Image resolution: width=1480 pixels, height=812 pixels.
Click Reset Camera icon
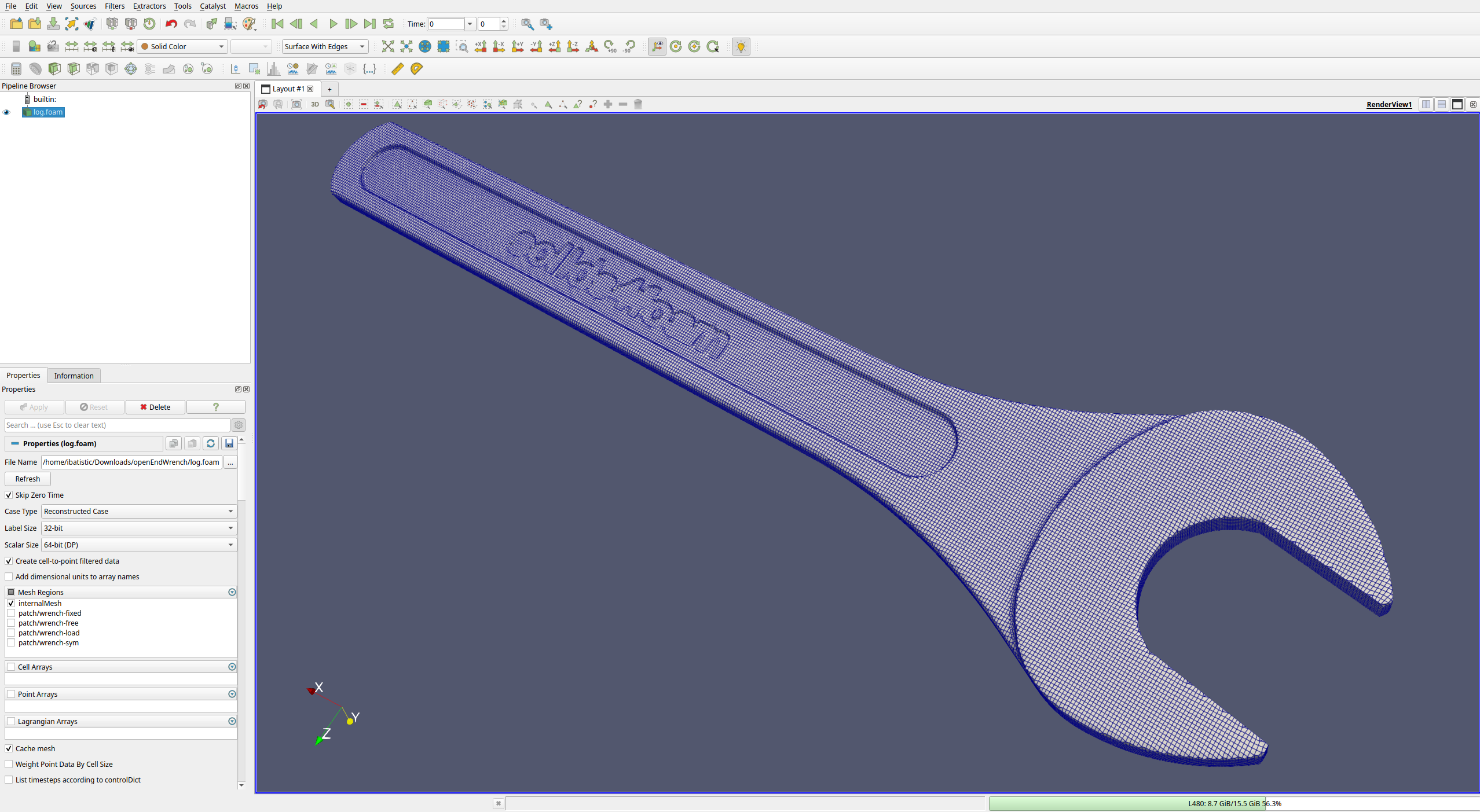387,46
